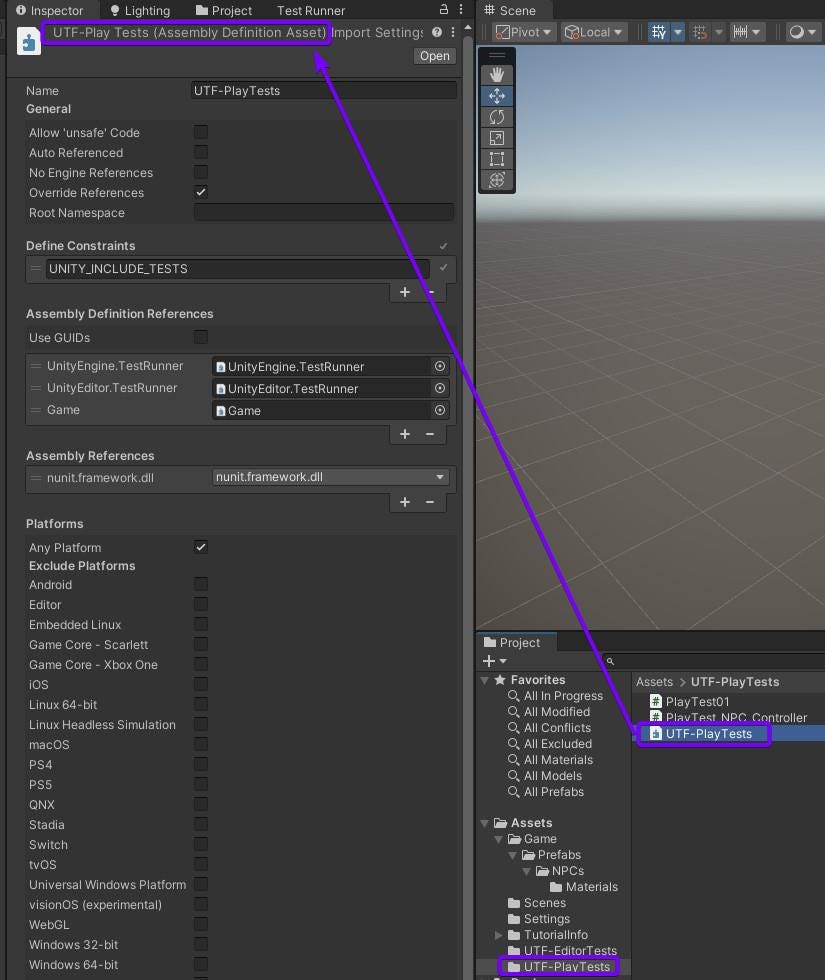Screen dimensions: 825x980
Task: Remove the nunit assembly reference
Action: (430, 502)
